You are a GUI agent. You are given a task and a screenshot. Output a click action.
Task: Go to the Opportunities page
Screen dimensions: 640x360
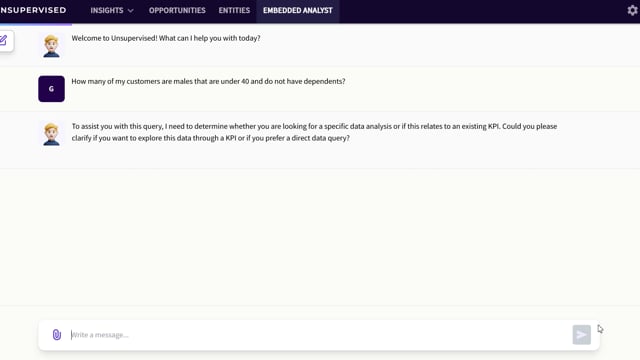(x=177, y=11)
